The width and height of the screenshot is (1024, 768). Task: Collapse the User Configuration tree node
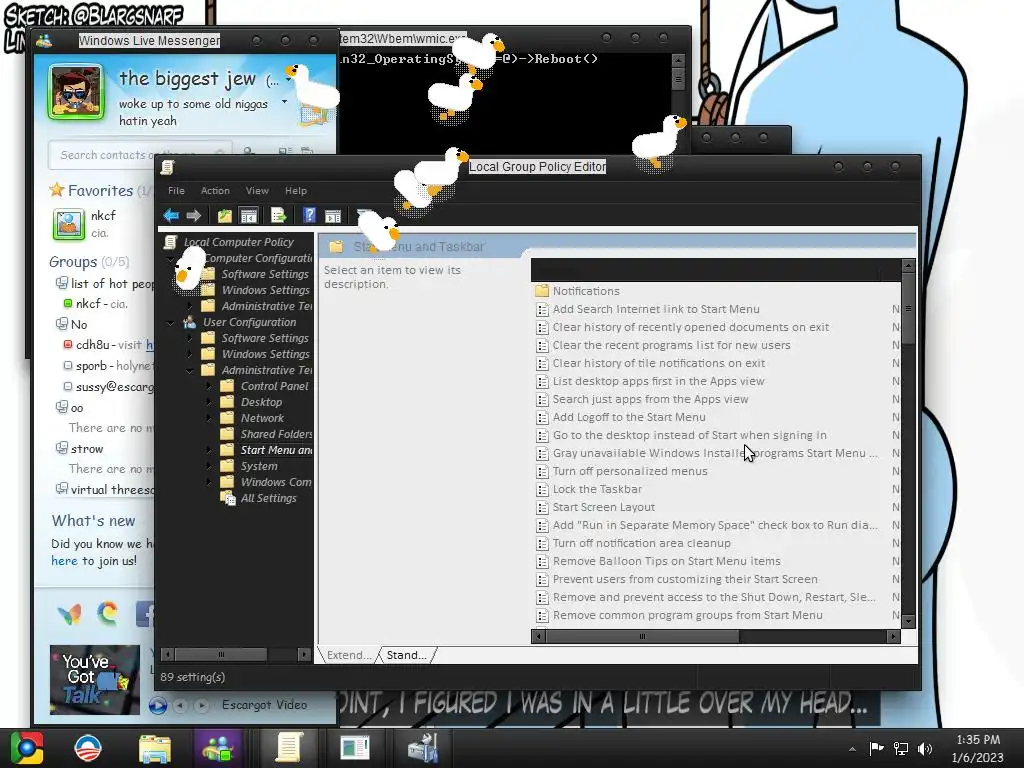click(170, 323)
